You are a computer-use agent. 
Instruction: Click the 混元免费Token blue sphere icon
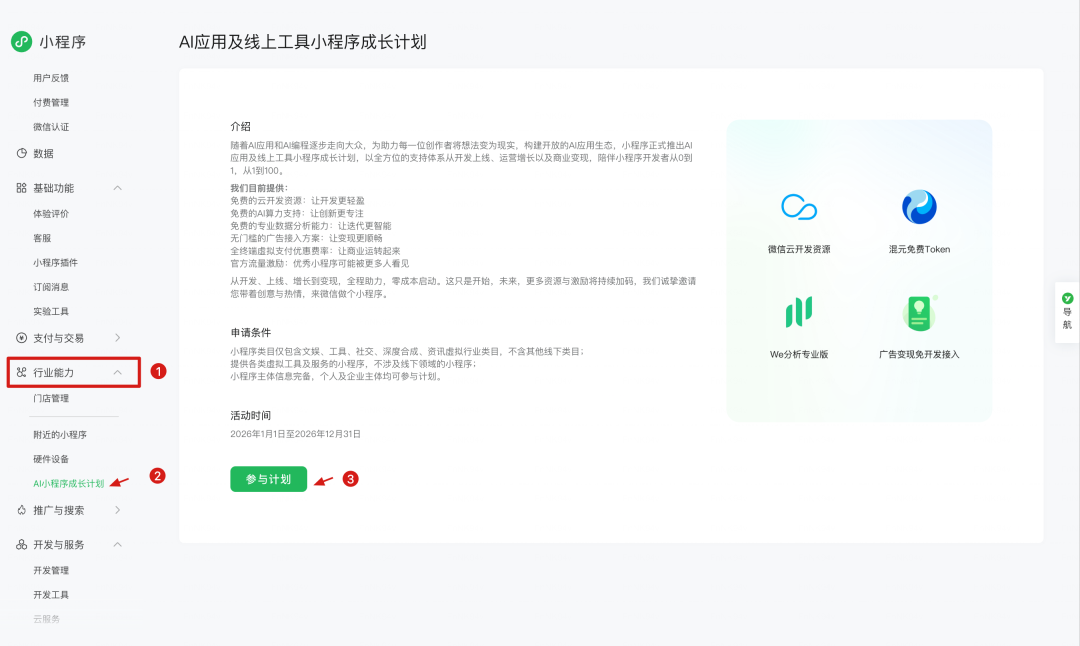click(x=919, y=207)
